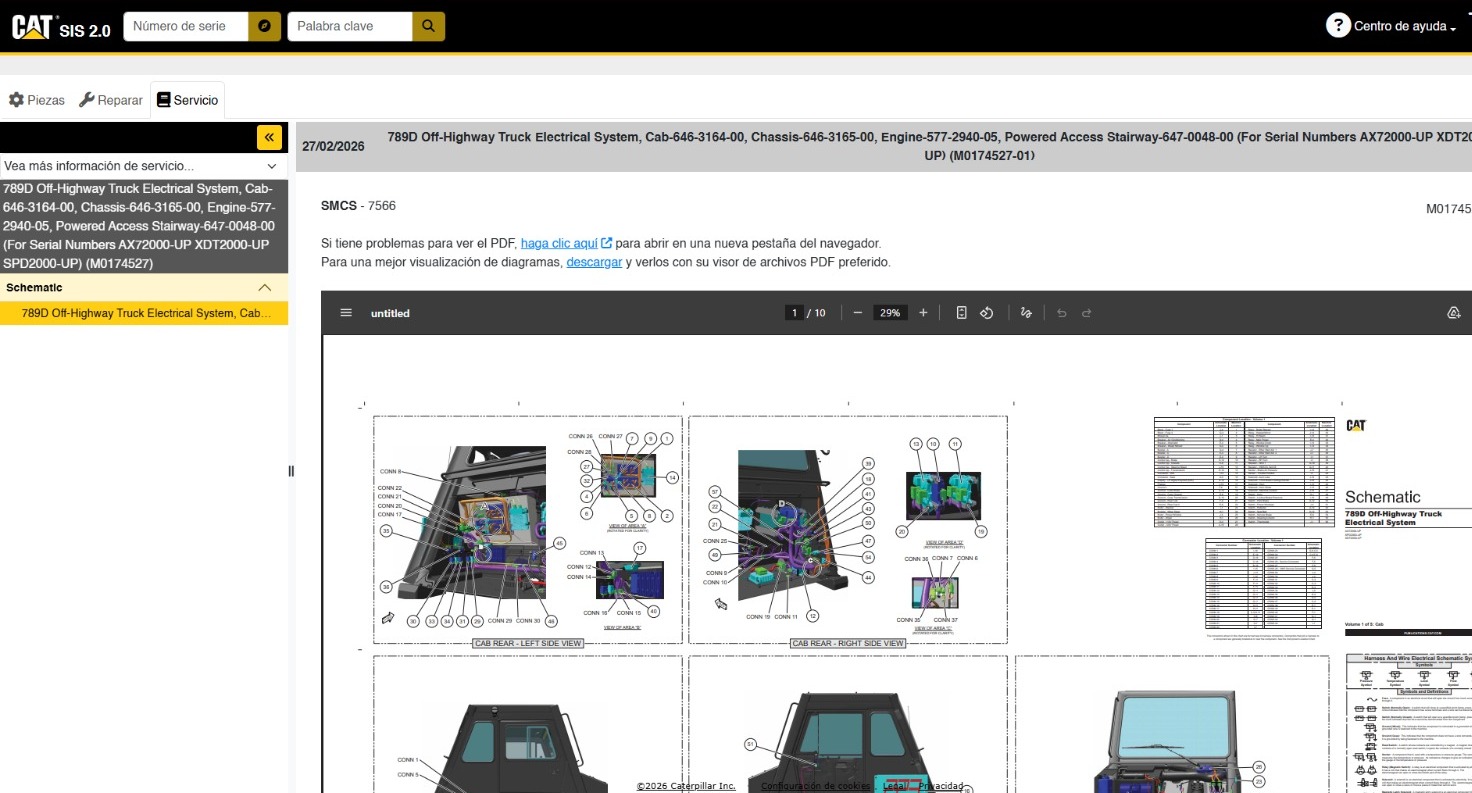Open the PDF viewer hamburger menu
Viewport: 1472px width, 793px height.
(x=346, y=313)
